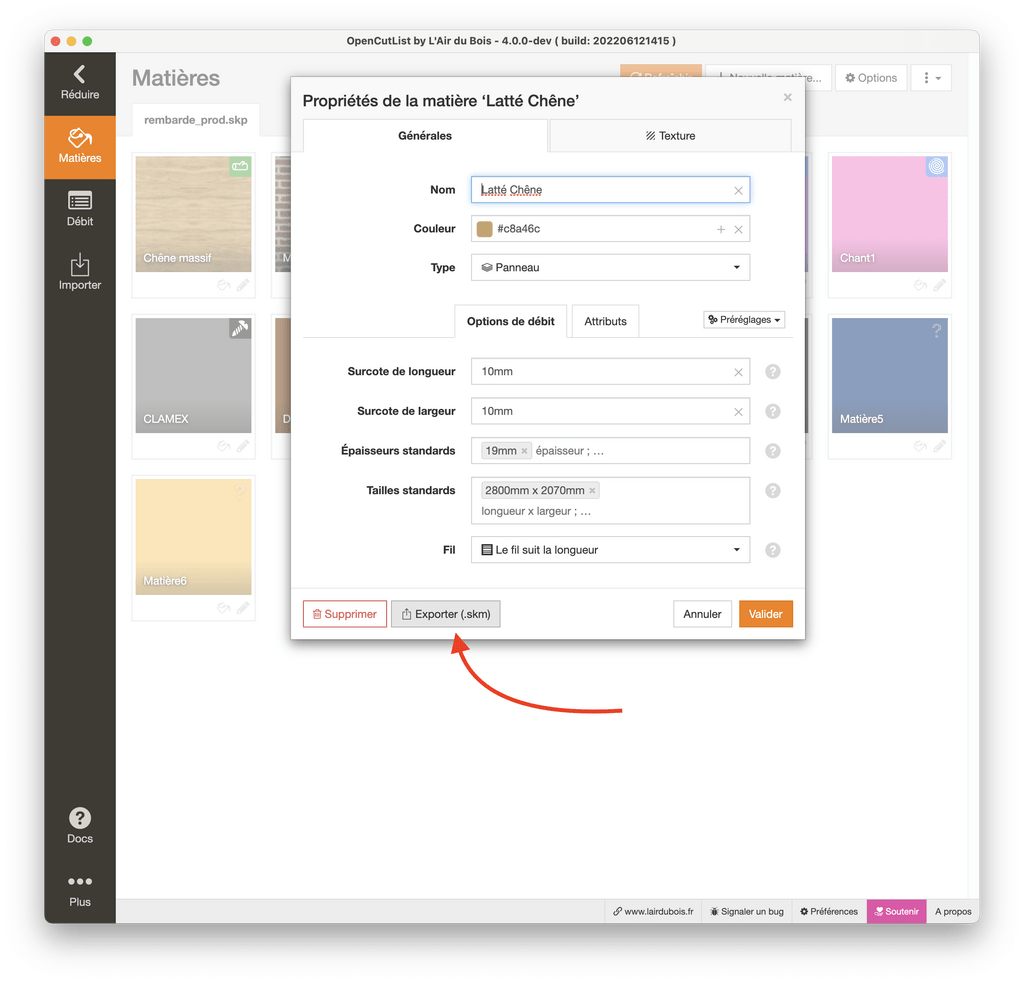Edit CLAMEX material with pencil icon
1024x982 pixels.
point(243,446)
